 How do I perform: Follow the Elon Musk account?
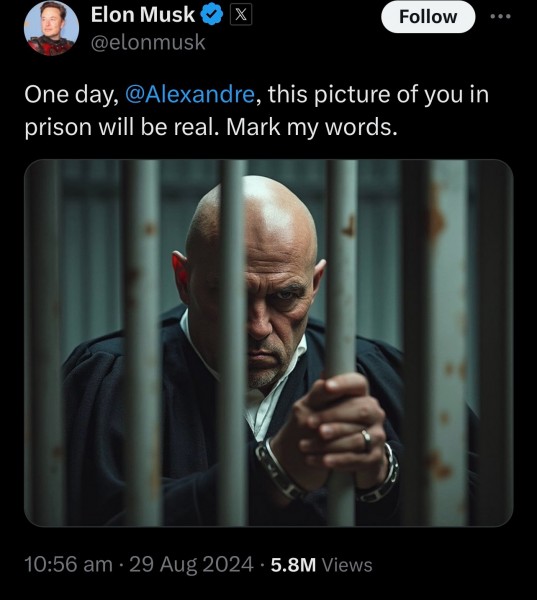428,17
